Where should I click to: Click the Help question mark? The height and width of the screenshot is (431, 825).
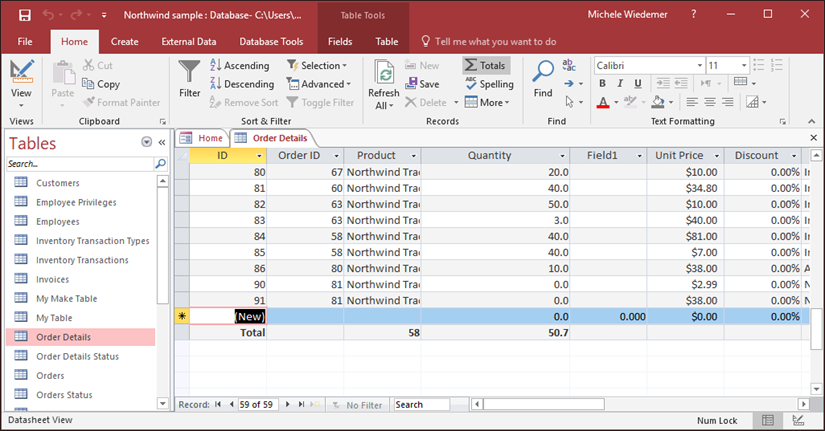[693, 14]
